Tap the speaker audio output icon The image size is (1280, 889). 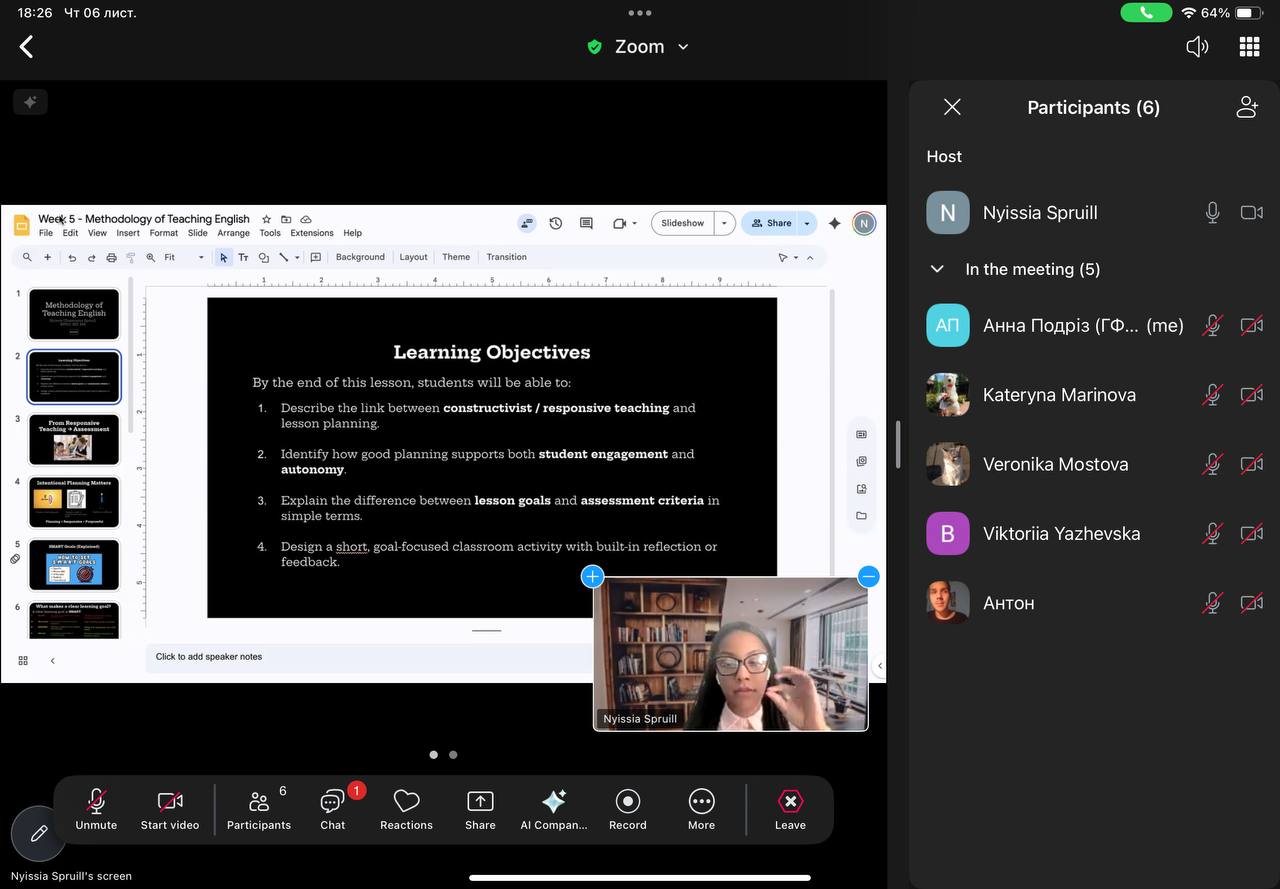point(1197,47)
